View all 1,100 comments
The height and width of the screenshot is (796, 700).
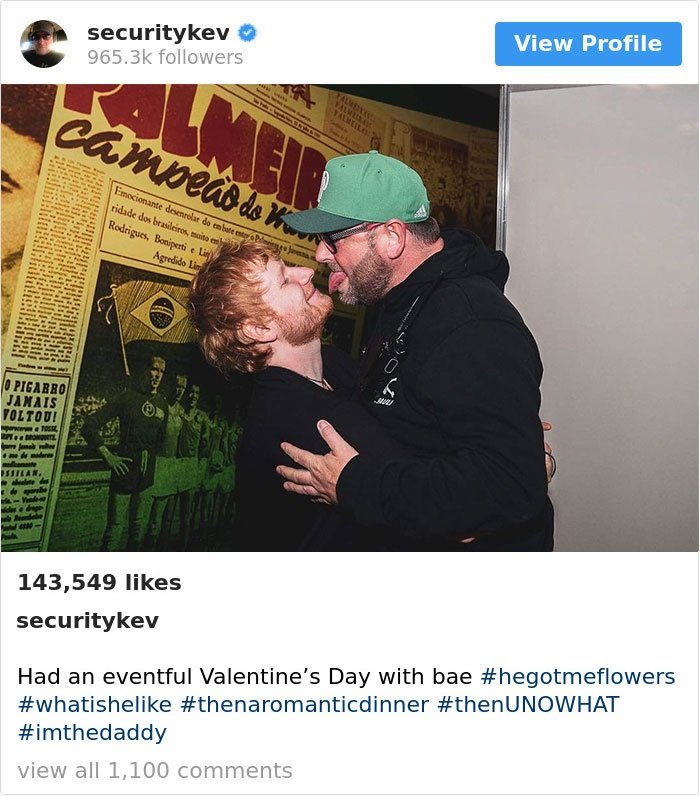tap(155, 771)
